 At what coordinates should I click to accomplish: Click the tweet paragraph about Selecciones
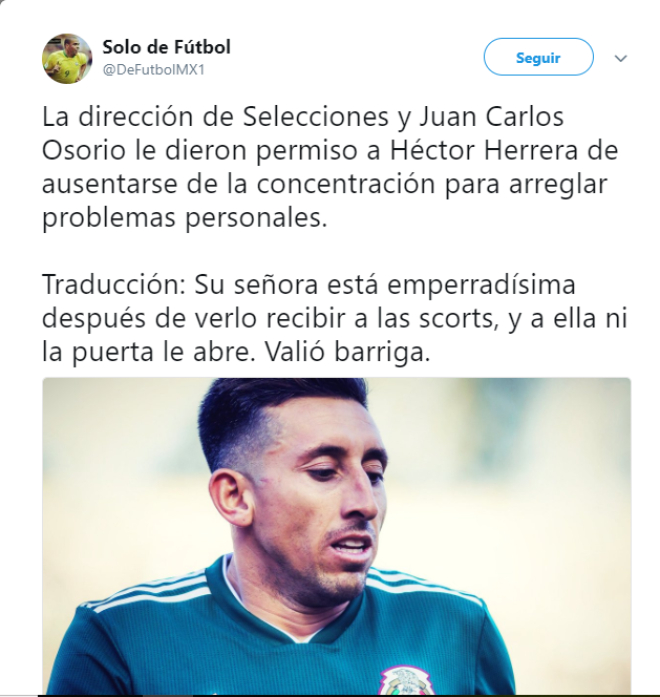[330, 167]
